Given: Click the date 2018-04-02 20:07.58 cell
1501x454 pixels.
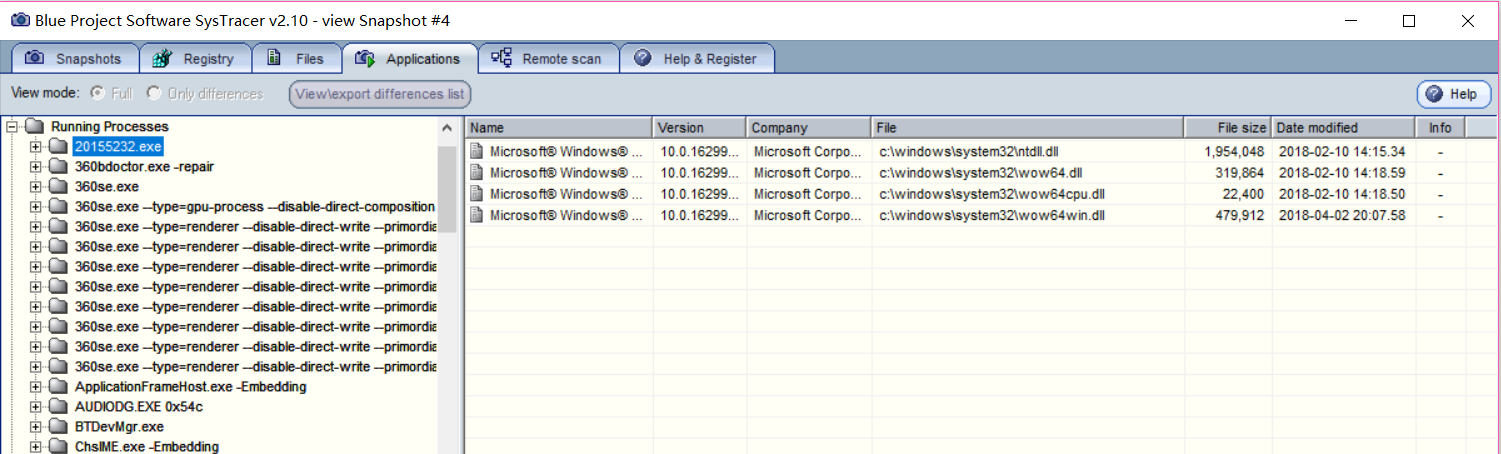Looking at the screenshot, I should (x=1341, y=215).
